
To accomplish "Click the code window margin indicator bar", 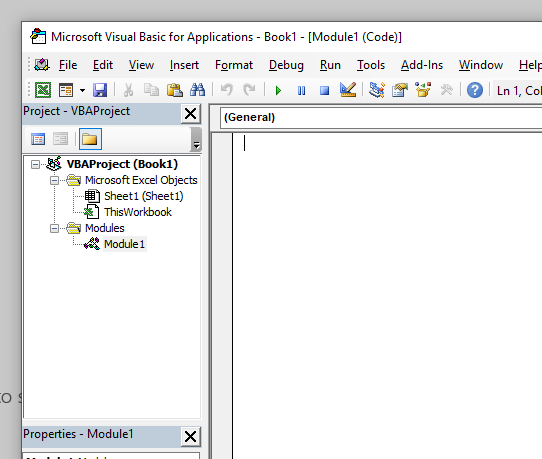I will [222, 296].
